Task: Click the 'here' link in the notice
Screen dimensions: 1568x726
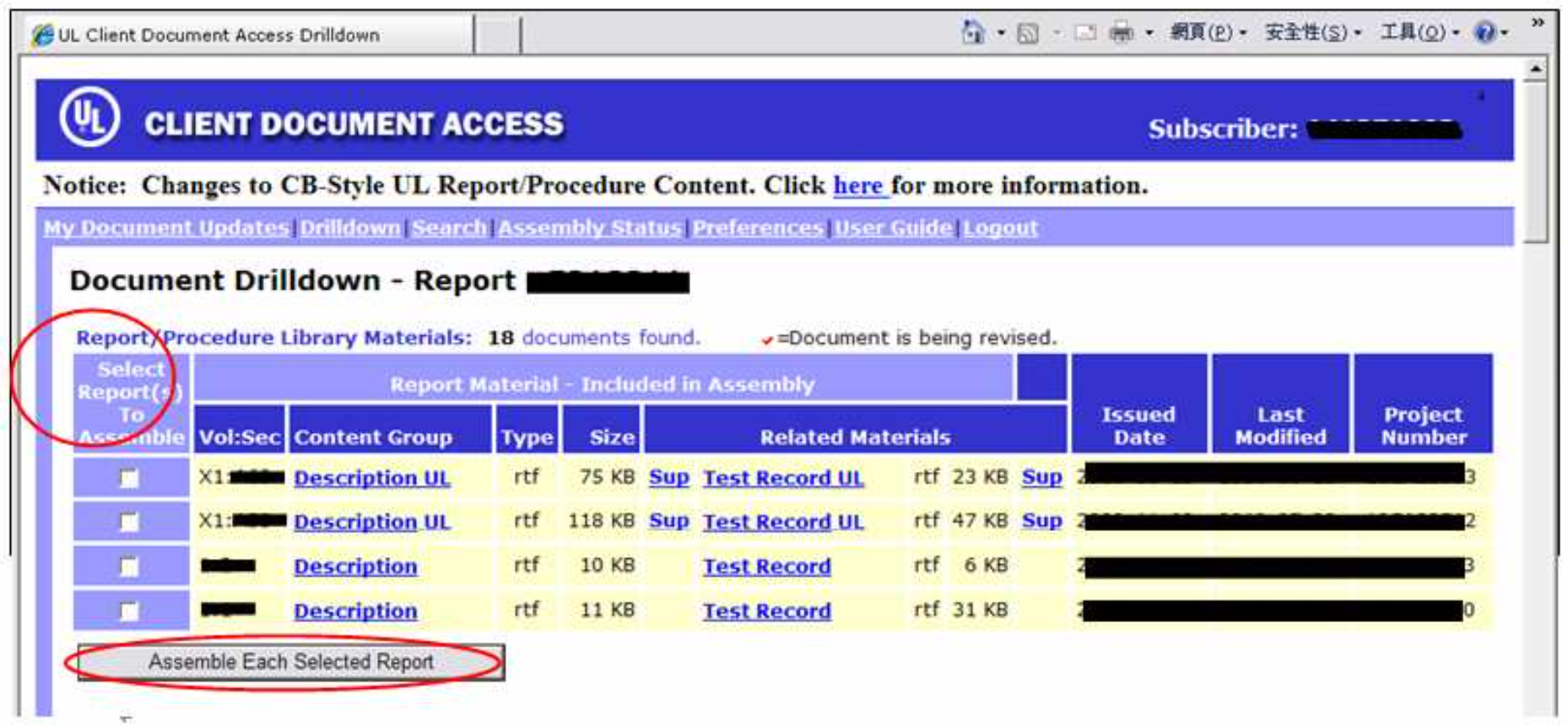Action: (860, 185)
